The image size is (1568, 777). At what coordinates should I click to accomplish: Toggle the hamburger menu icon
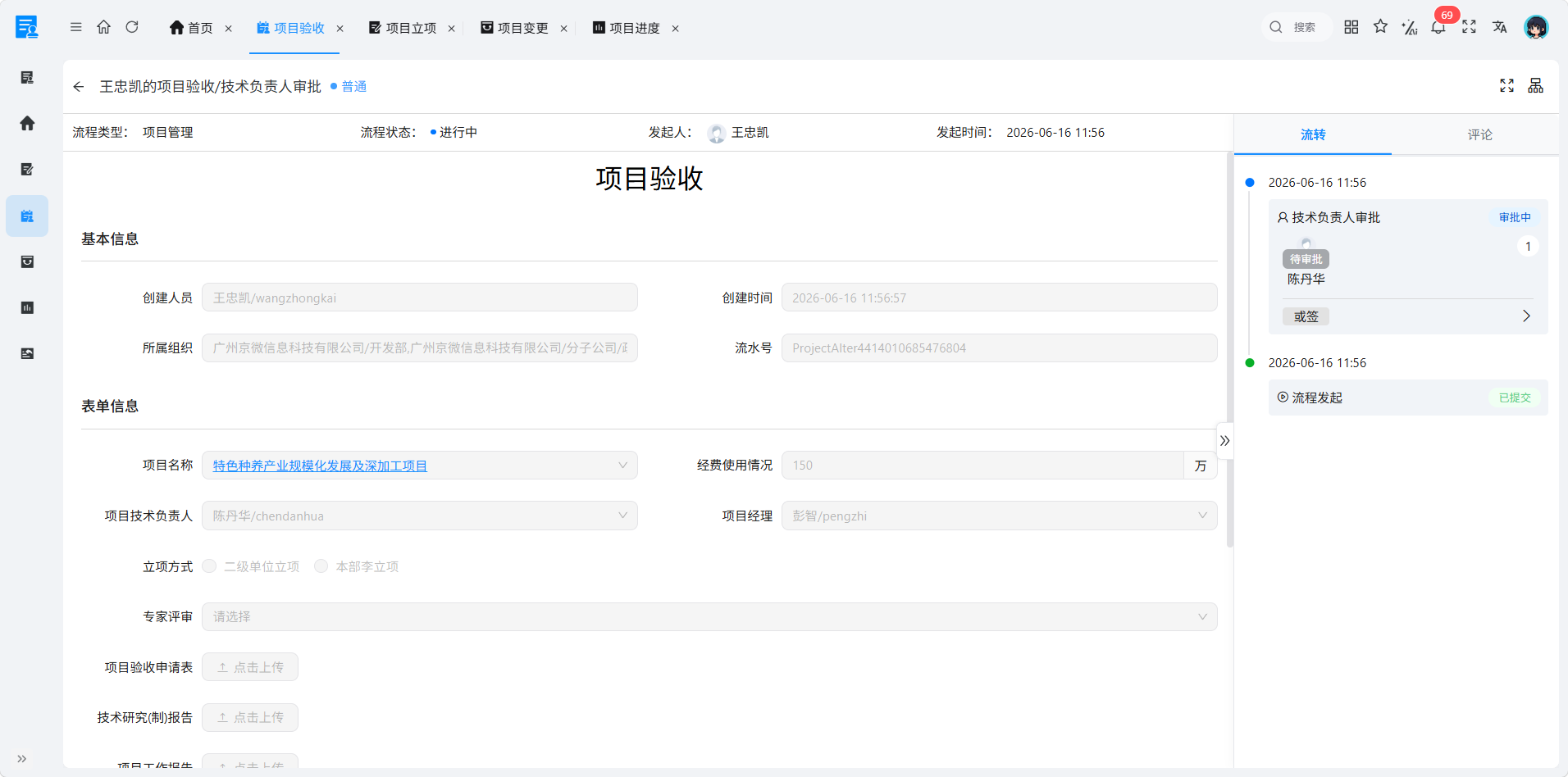76,27
